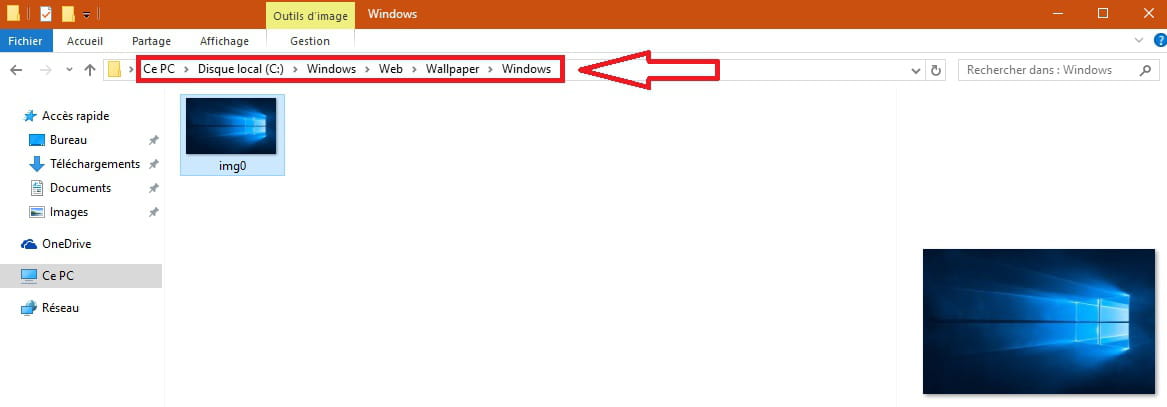Go forward with the right arrow

point(45,71)
